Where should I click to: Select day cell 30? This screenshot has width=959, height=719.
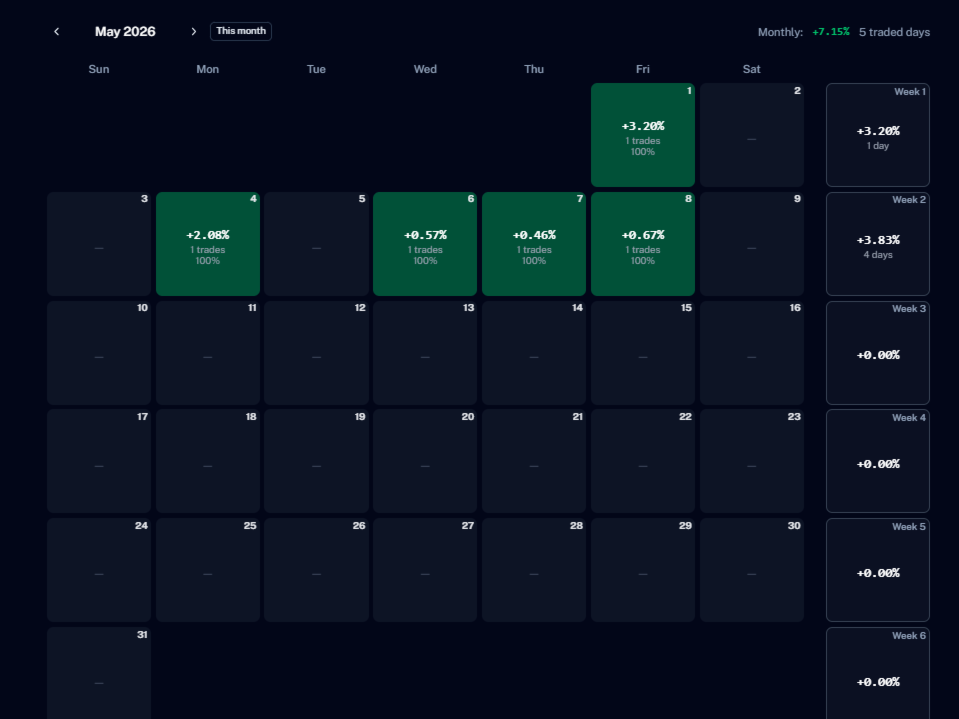pyautogui.click(x=752, y=570)
